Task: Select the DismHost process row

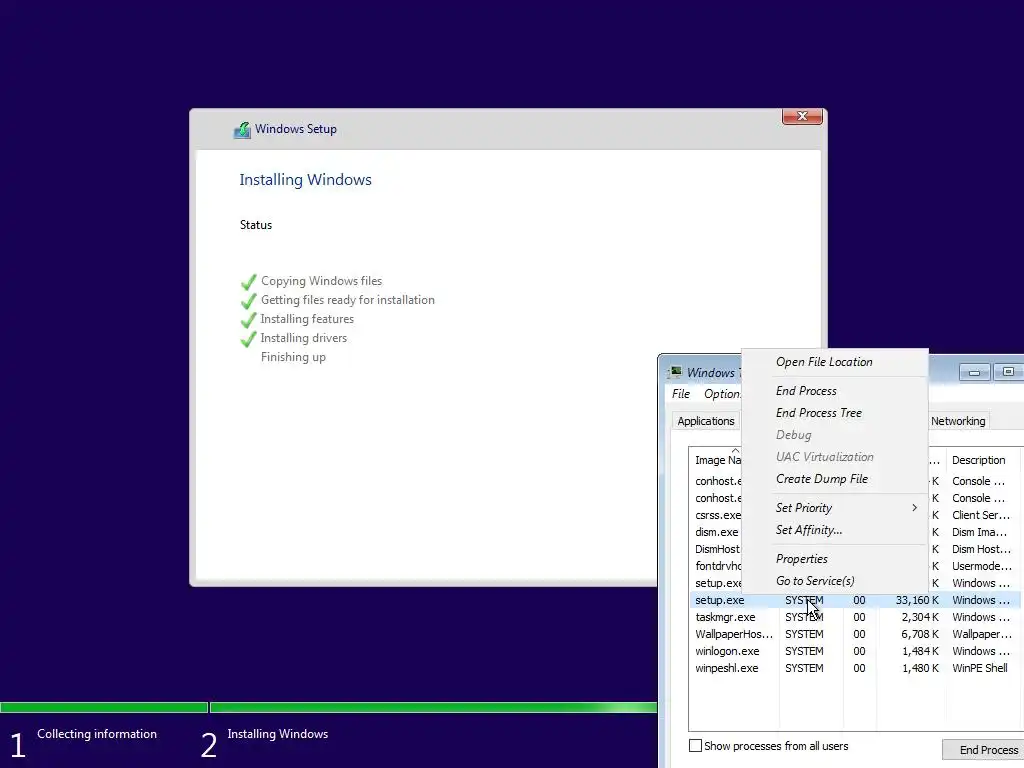Action: [717, 549]
